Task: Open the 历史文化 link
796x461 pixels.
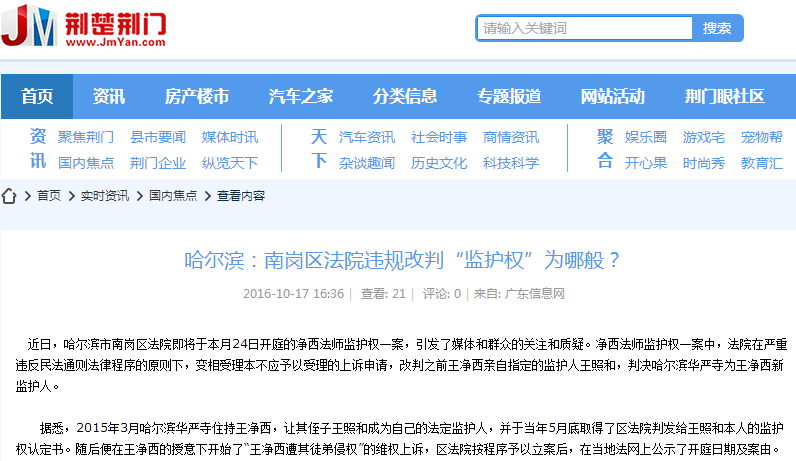Action: [439, 163]
